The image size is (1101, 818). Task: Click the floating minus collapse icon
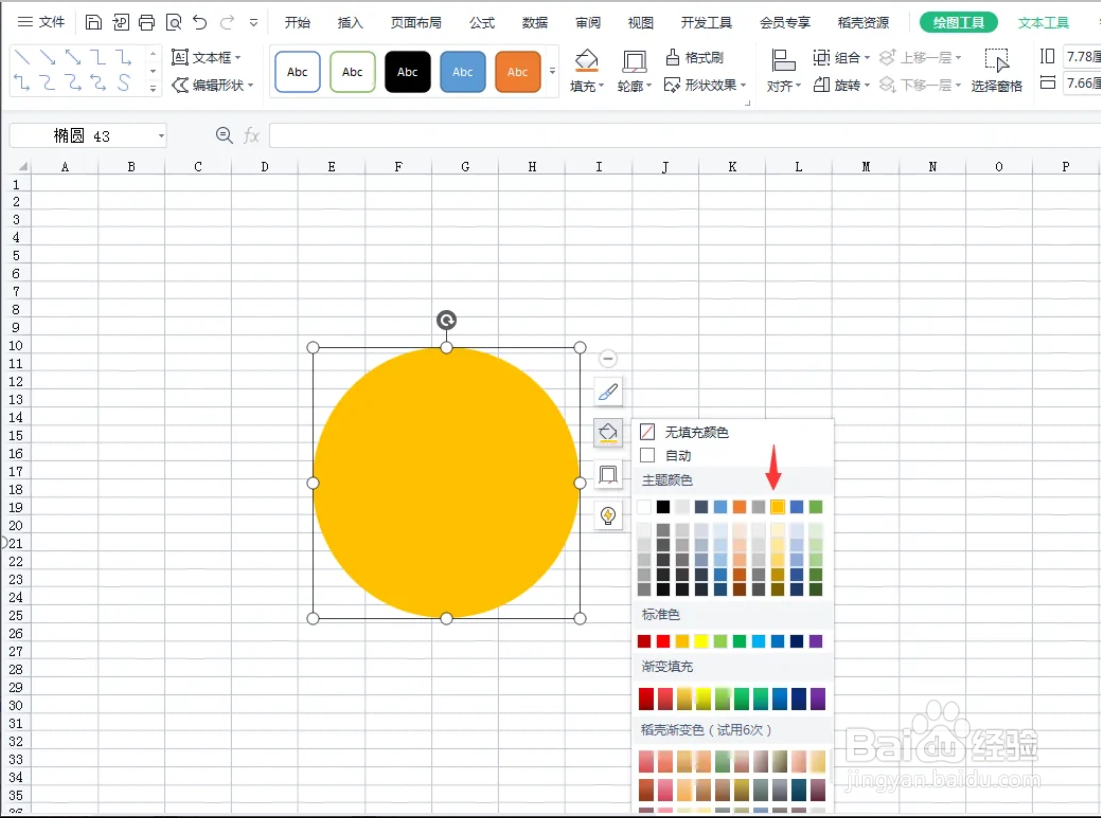coord(608,359)
